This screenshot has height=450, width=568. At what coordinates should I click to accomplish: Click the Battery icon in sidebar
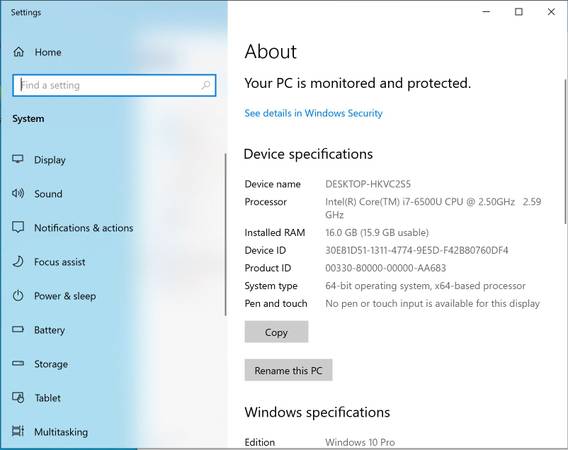pyautogui.click(x=18, y=329)
